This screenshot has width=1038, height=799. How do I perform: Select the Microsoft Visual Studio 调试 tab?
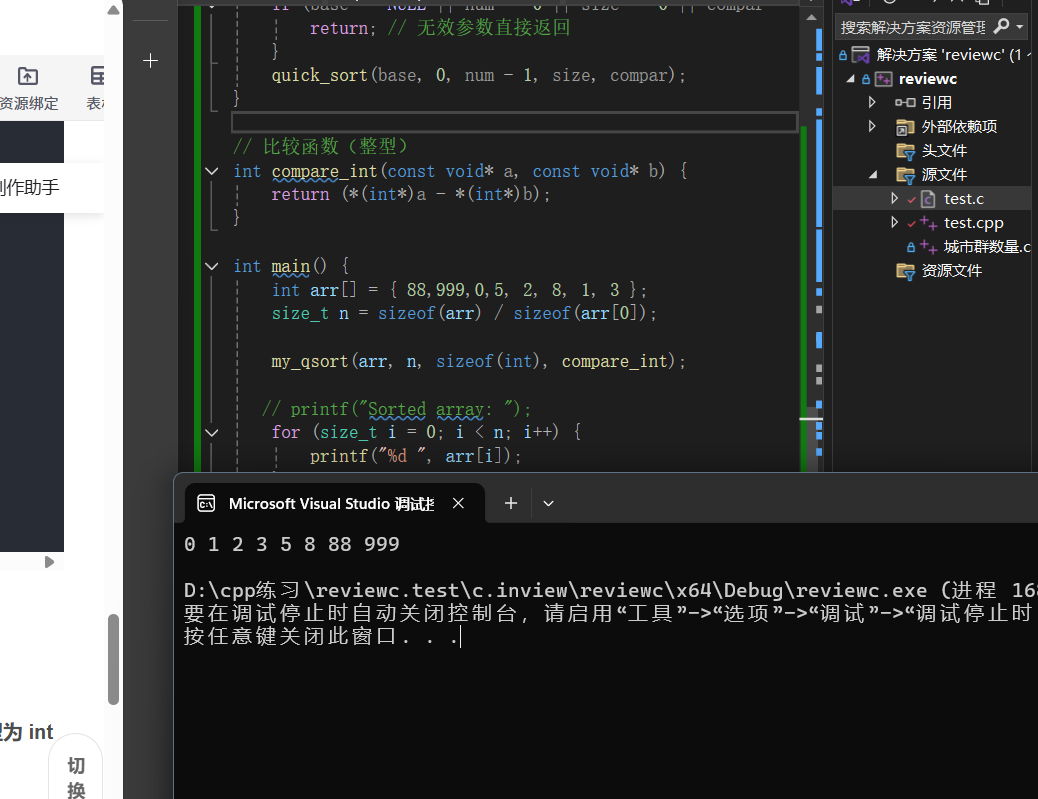(335, 504)
